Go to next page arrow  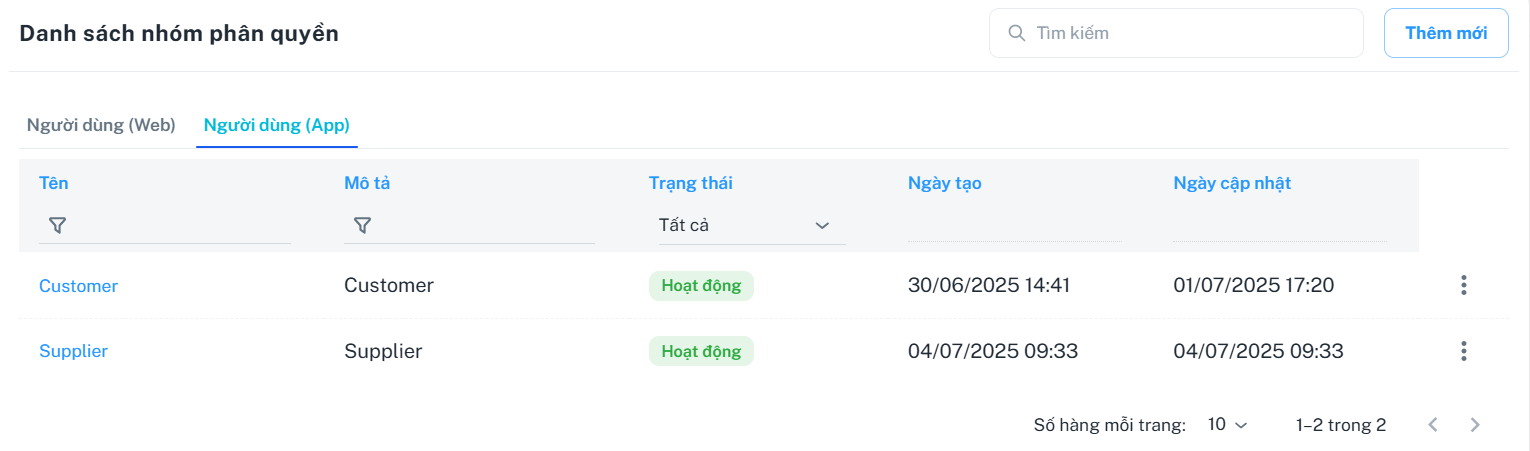(x=1475, y=425)
